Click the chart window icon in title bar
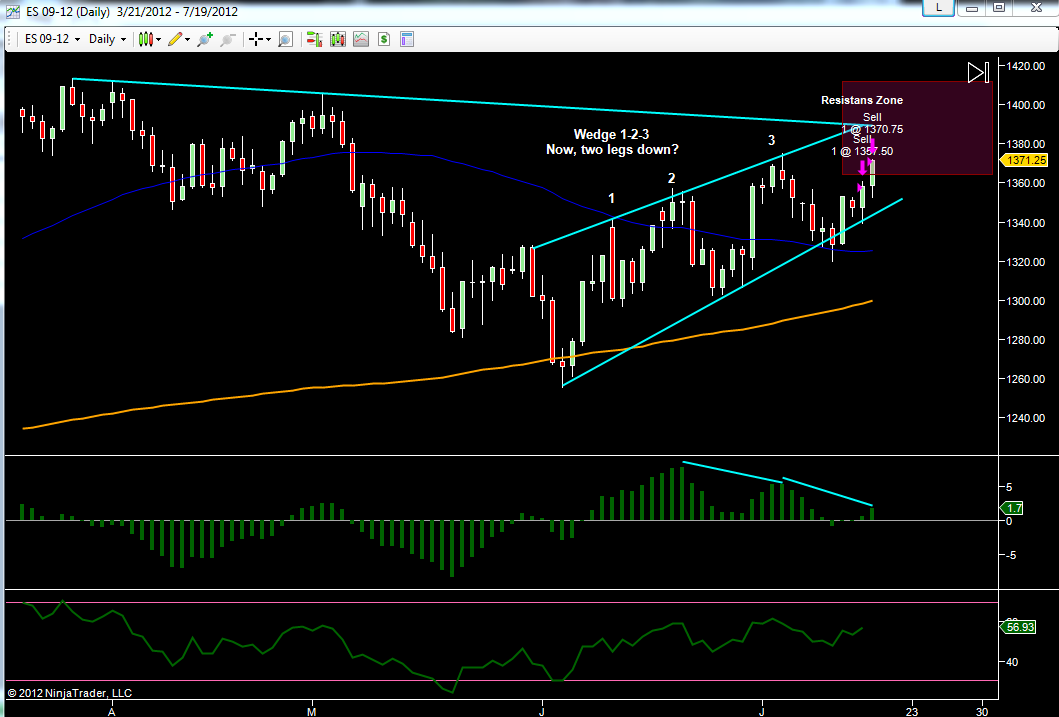Viewport: 1059px width, 717px height. 13,11
